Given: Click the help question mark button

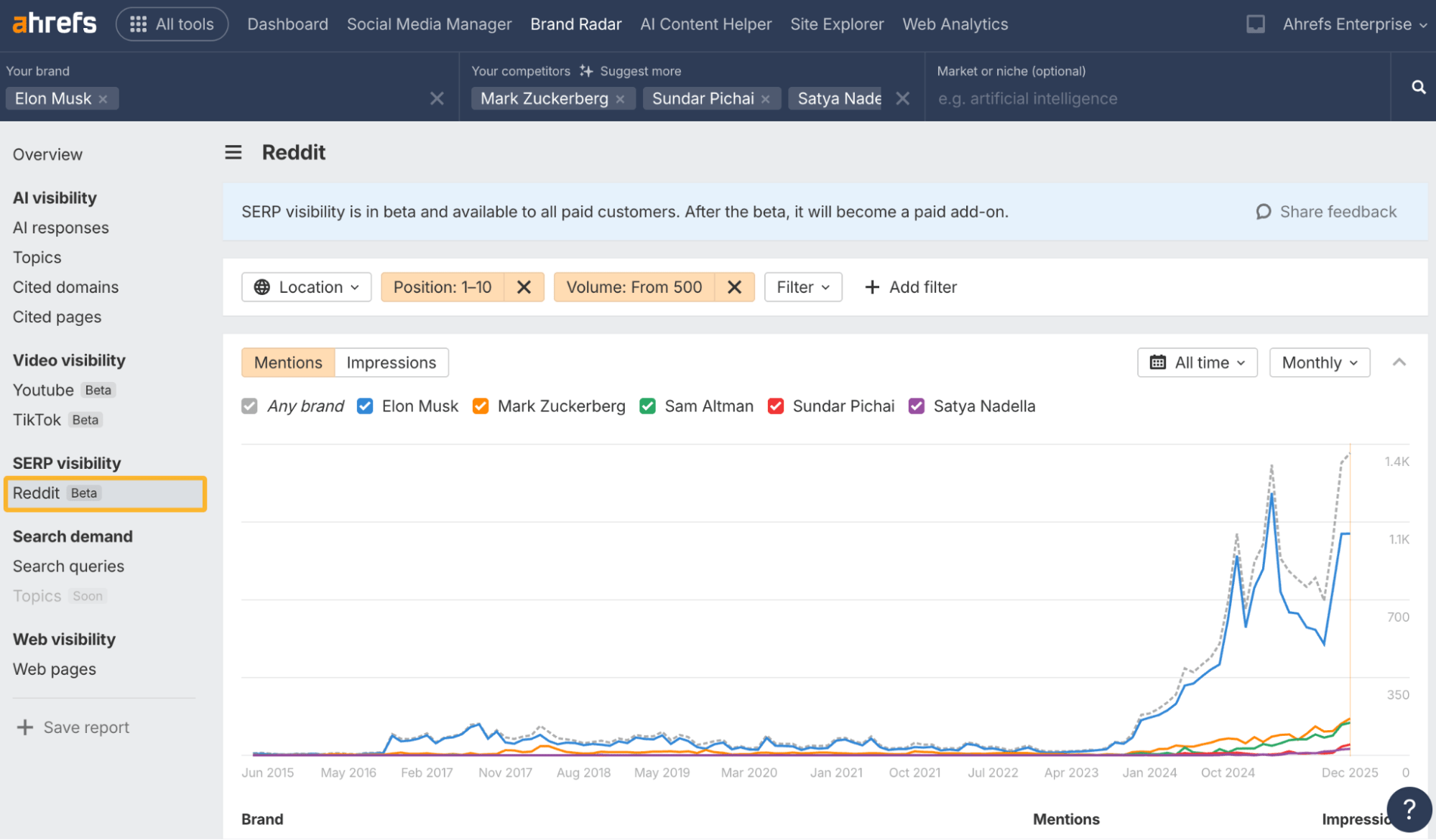Looking at the screenshot, I should [x=1409, y=809].
